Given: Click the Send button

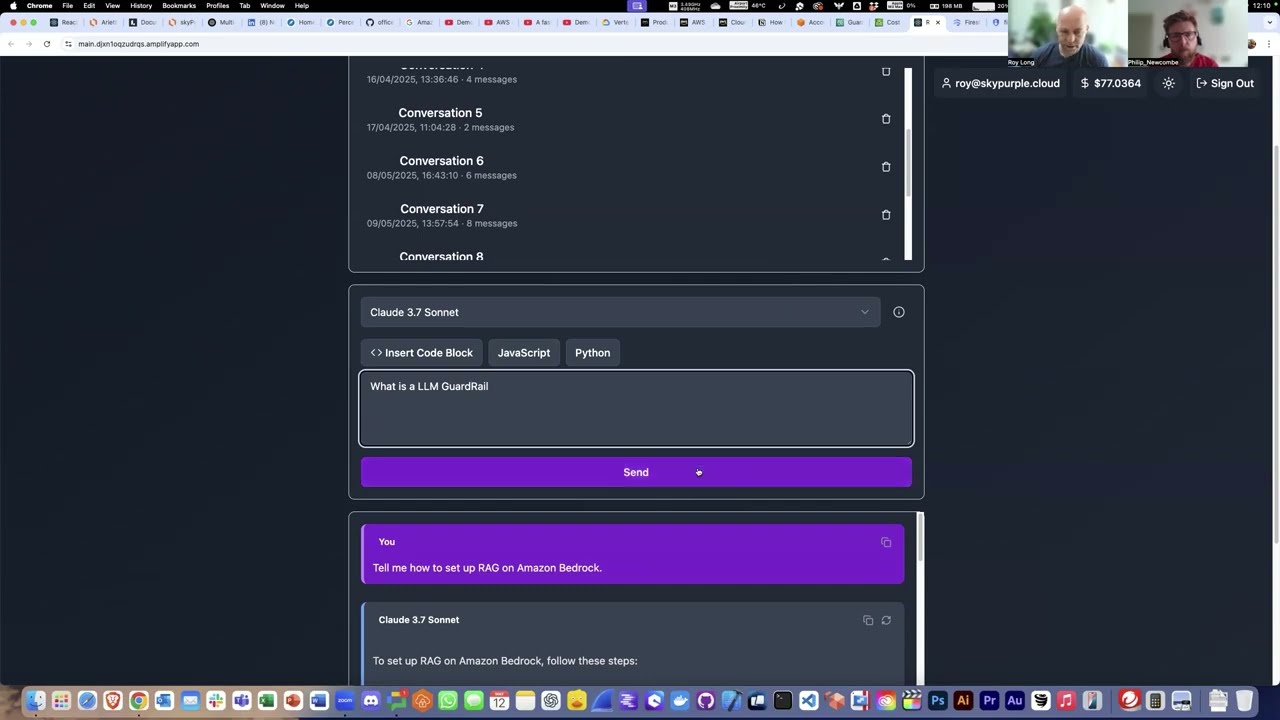Looking at the screenshot, I should pos(636,472).
